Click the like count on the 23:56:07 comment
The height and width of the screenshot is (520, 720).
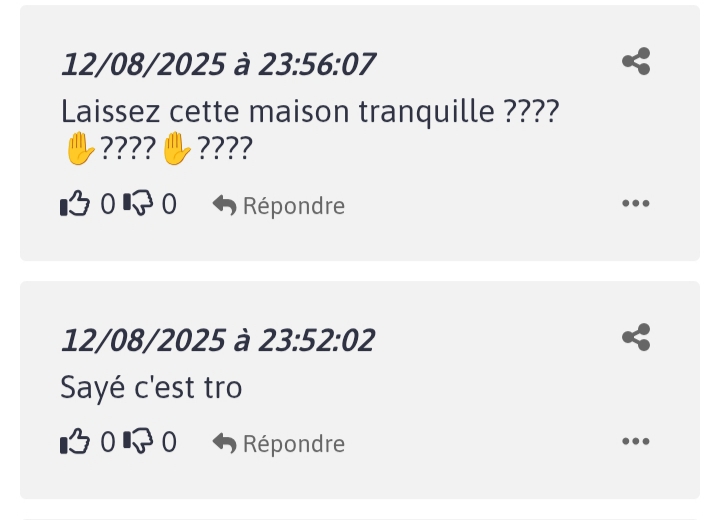108,205
